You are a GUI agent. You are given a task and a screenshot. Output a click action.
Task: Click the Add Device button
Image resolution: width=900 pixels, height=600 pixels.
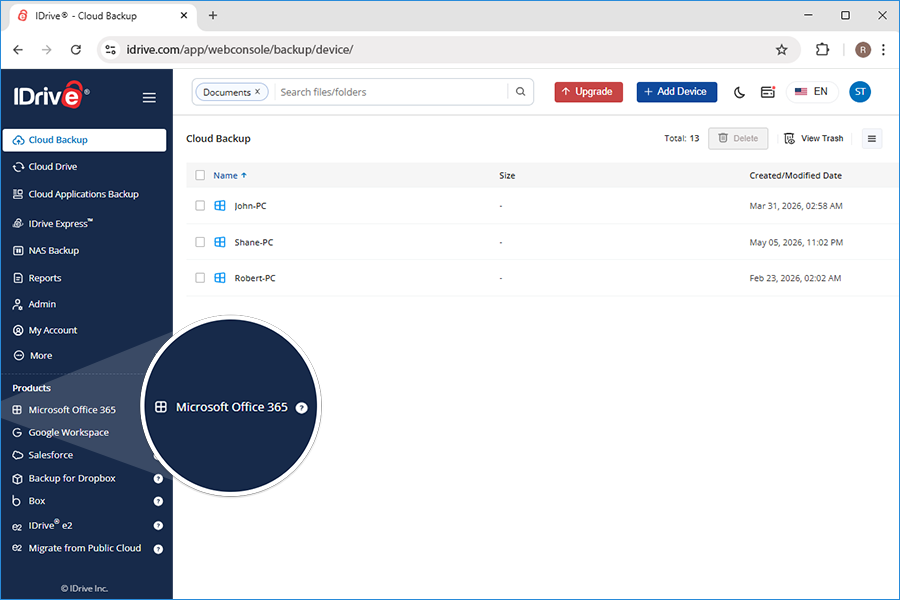tap(677, 92)
